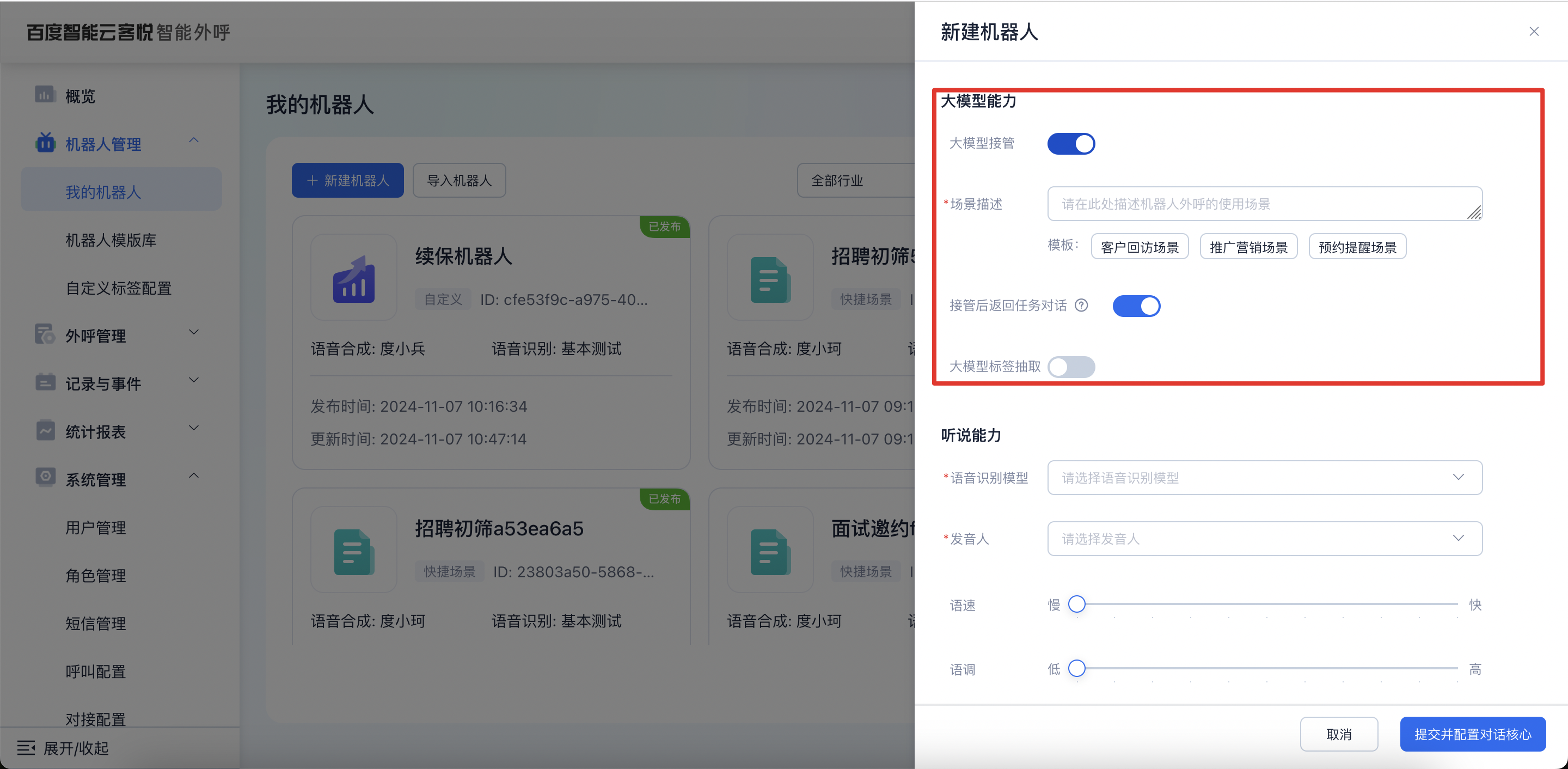Expand the 统计报表 menu chevron
Viewport: 1568px width, 769px height.
pyautogui.click(x=194, y=428)
